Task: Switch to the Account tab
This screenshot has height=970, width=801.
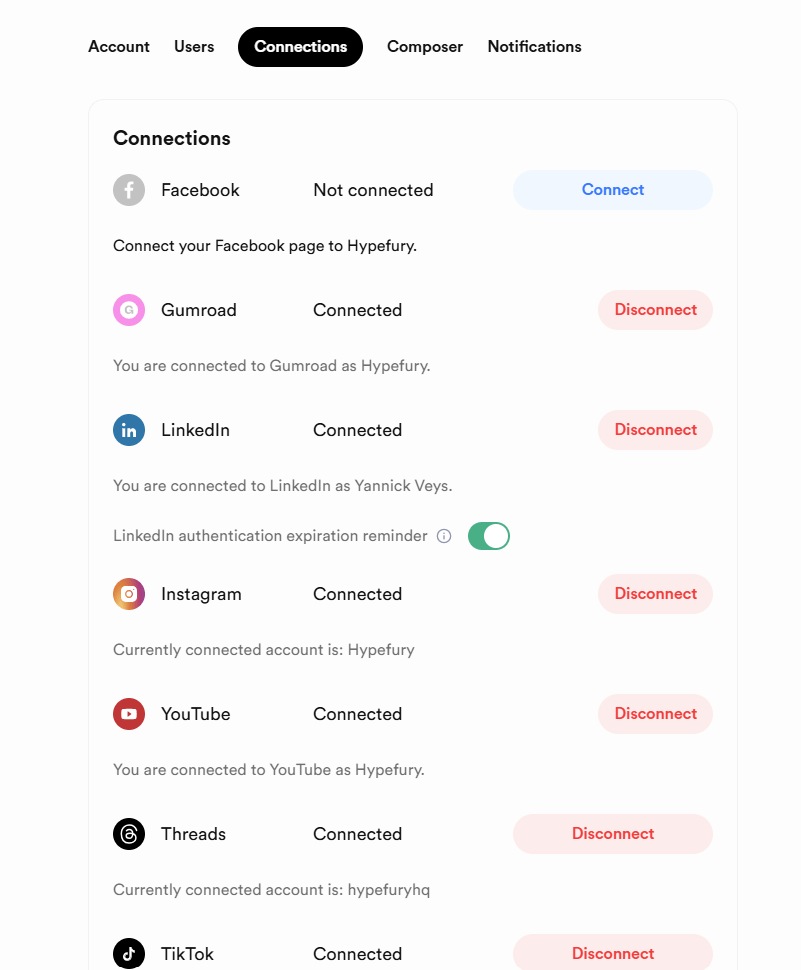Action: (x=118, y=47)
